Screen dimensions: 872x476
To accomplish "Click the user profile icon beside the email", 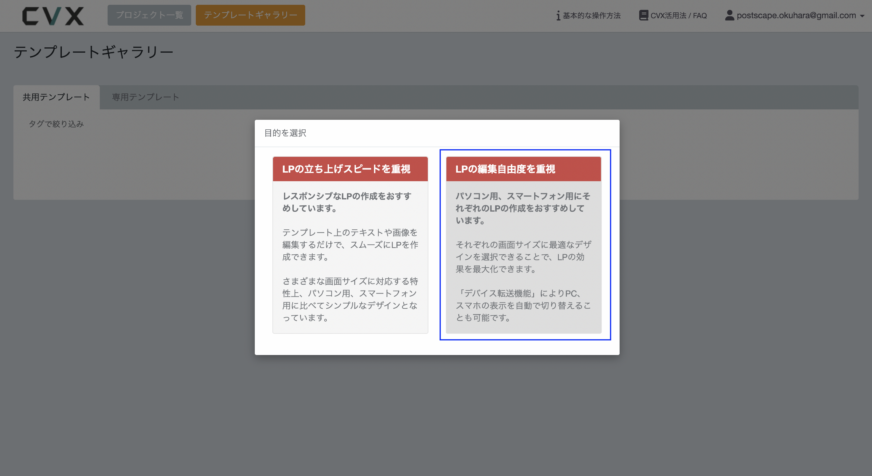I will click(730, 16).
